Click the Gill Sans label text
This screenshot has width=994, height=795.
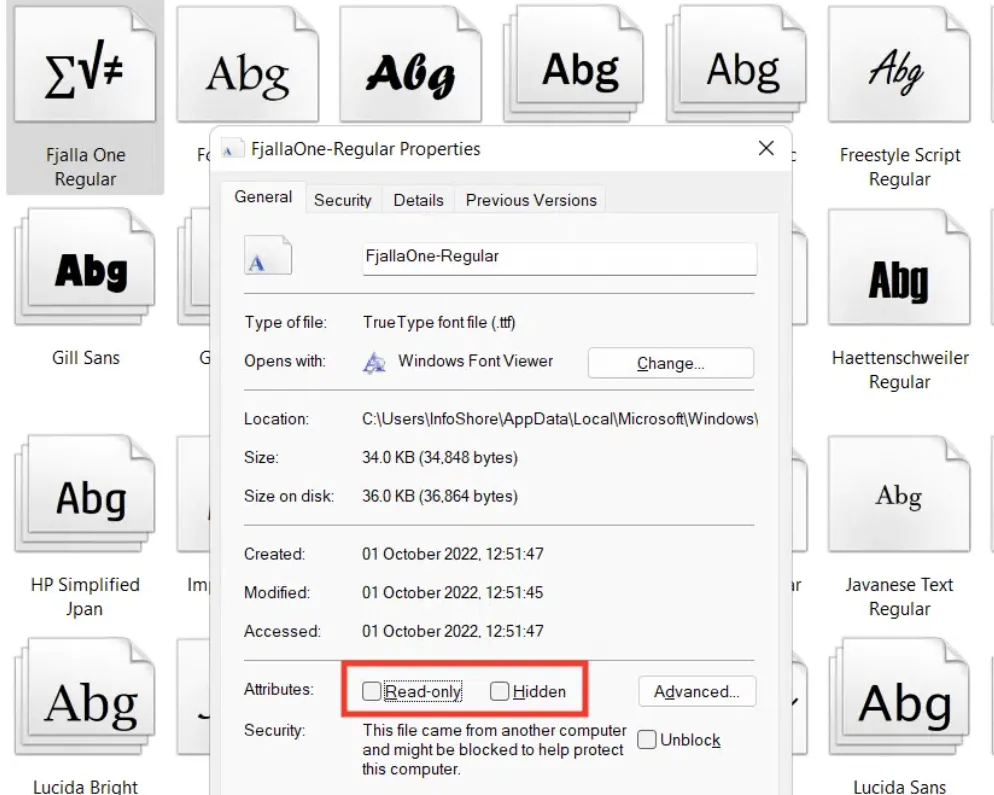click(86, 358)
